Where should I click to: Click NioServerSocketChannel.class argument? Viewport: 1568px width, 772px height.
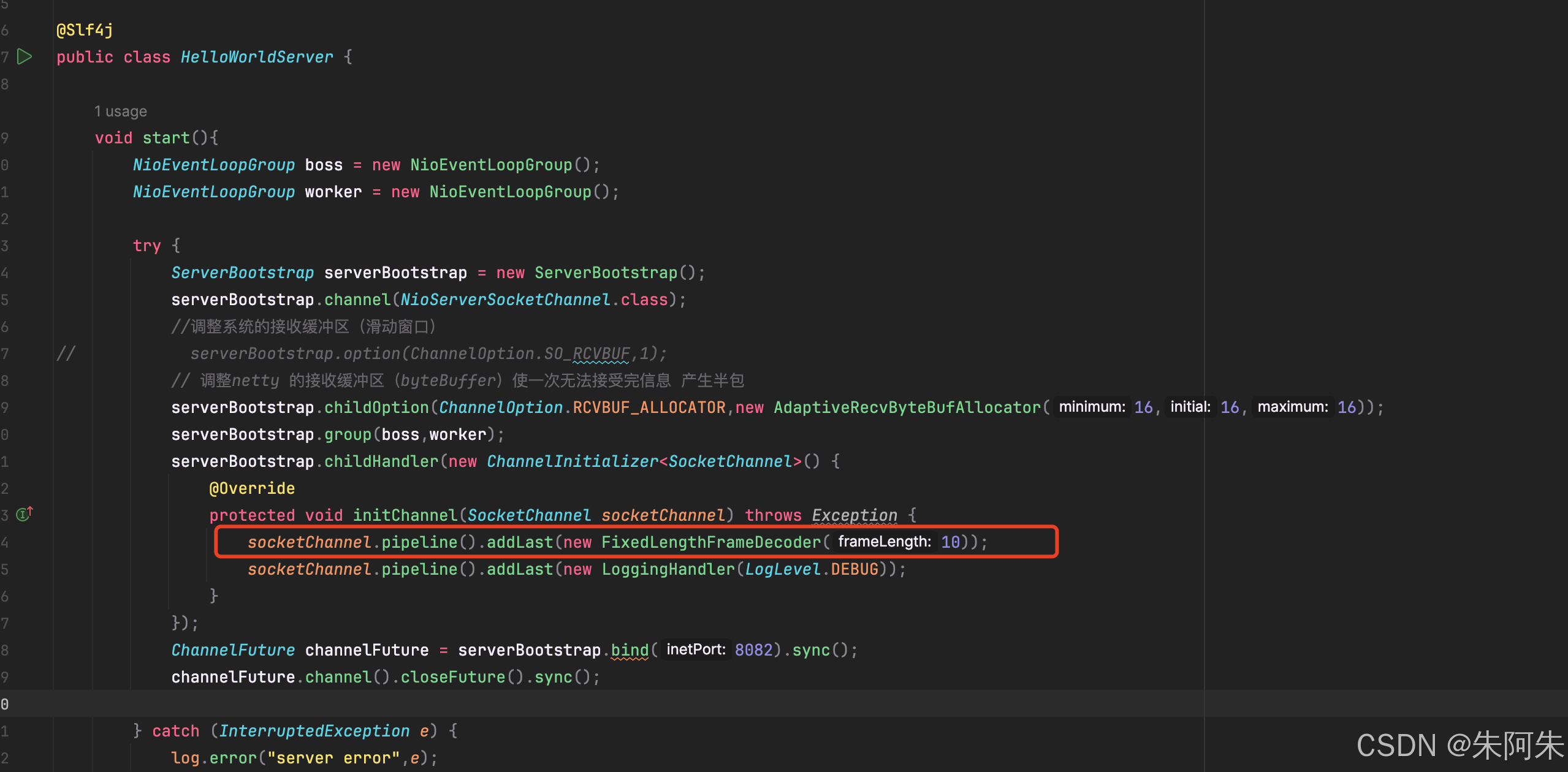pyautogui.click(x=534, y=300)
